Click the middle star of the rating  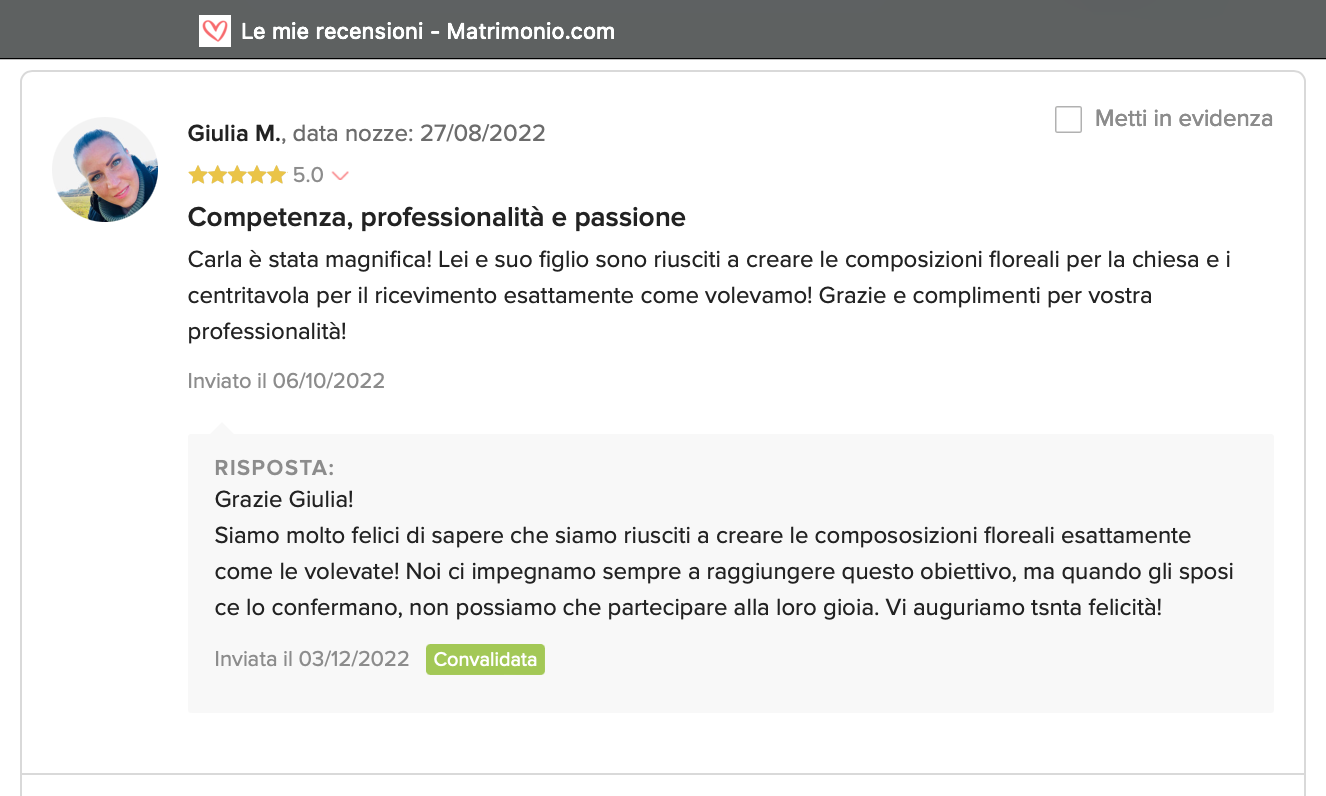(237, 176)
